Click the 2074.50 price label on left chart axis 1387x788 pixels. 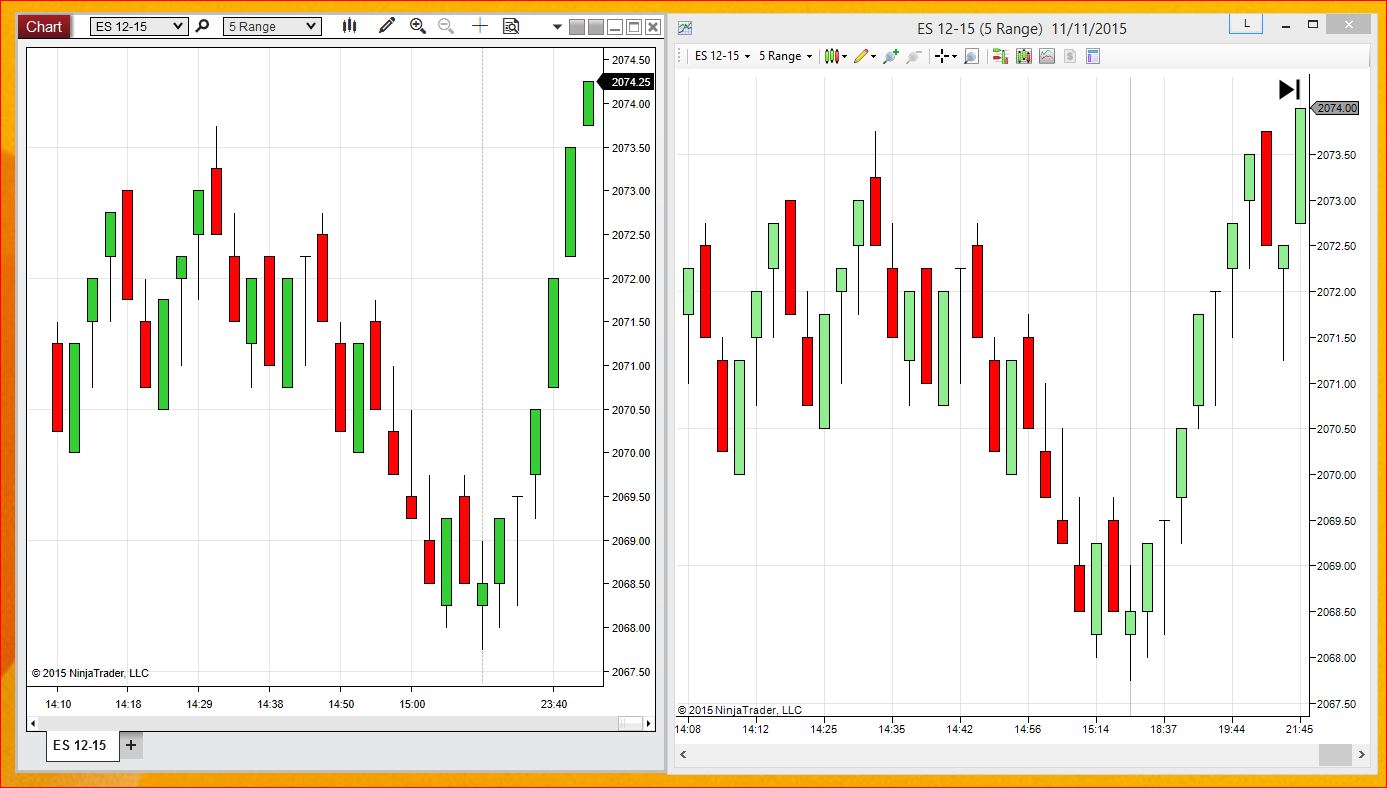pos(631,60)
